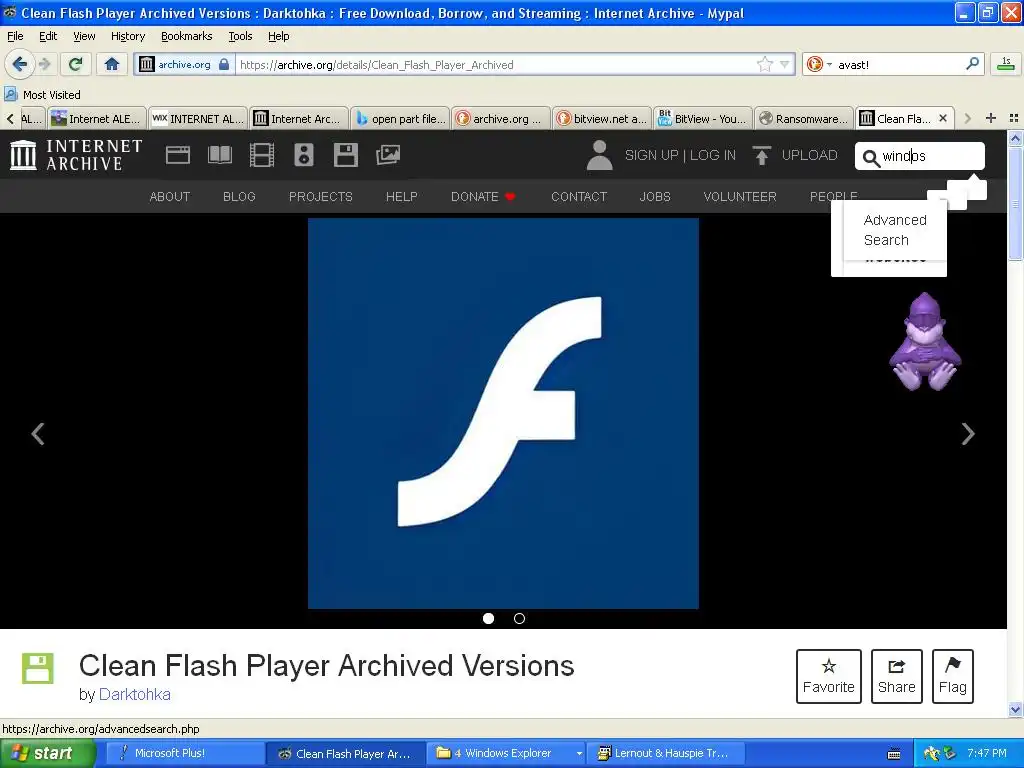This screenshot has width=1024, height=768.
Task: Close the Clean Fla... tab
Action: 943,118
